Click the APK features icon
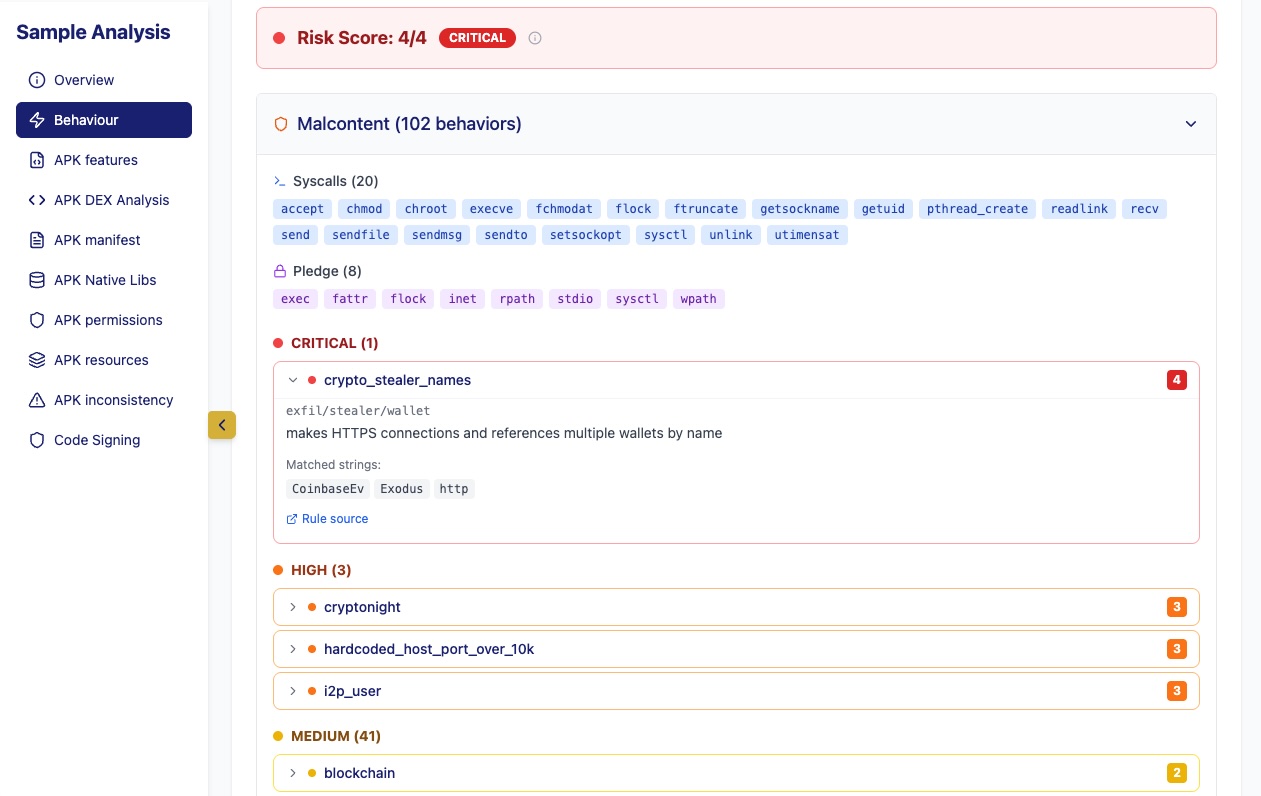Viewport: 1261px width, 796px height. pyautogui.click(x=38, y=160)
